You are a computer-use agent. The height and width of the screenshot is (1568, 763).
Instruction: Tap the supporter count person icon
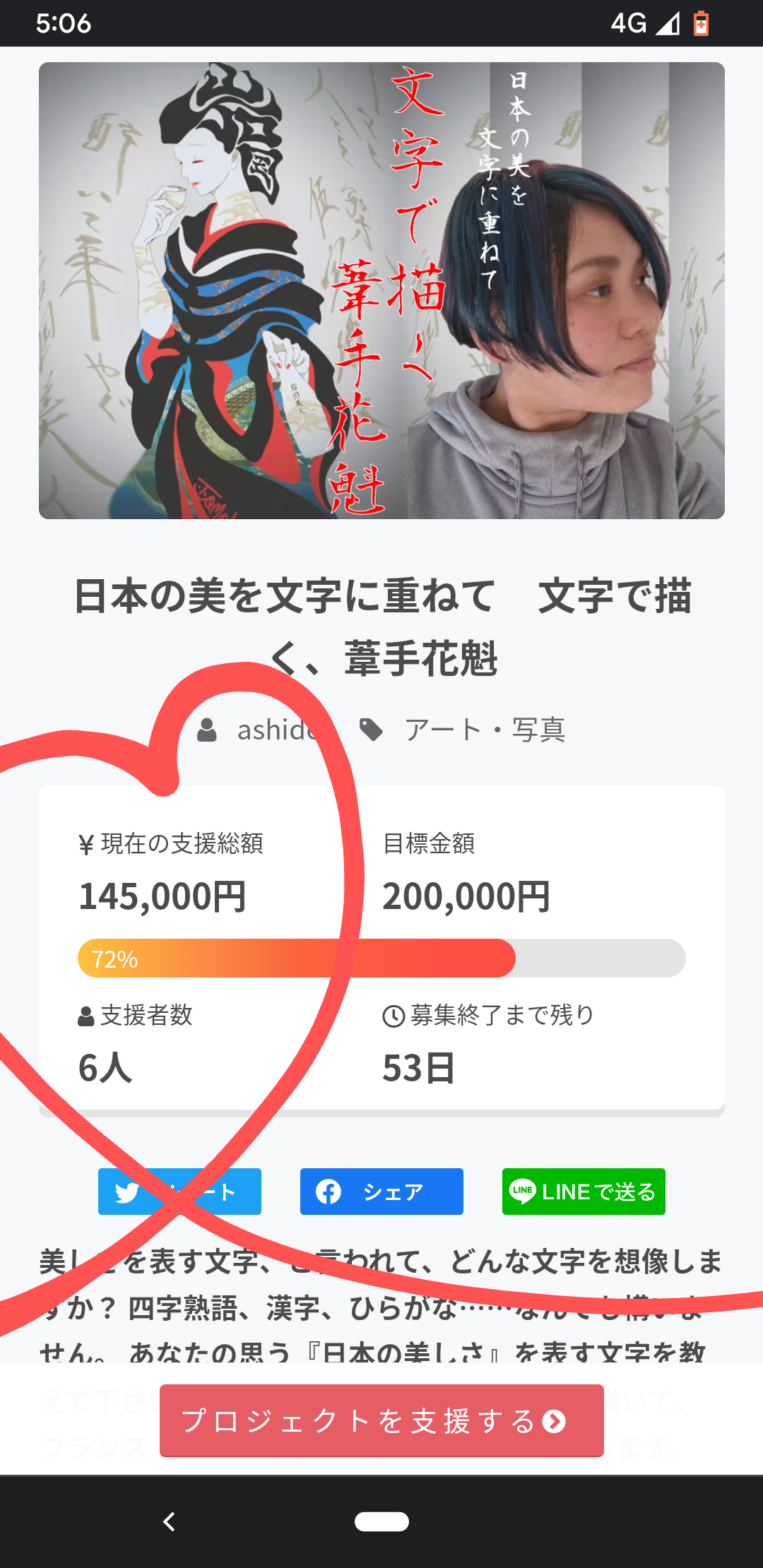(86, 1016)
